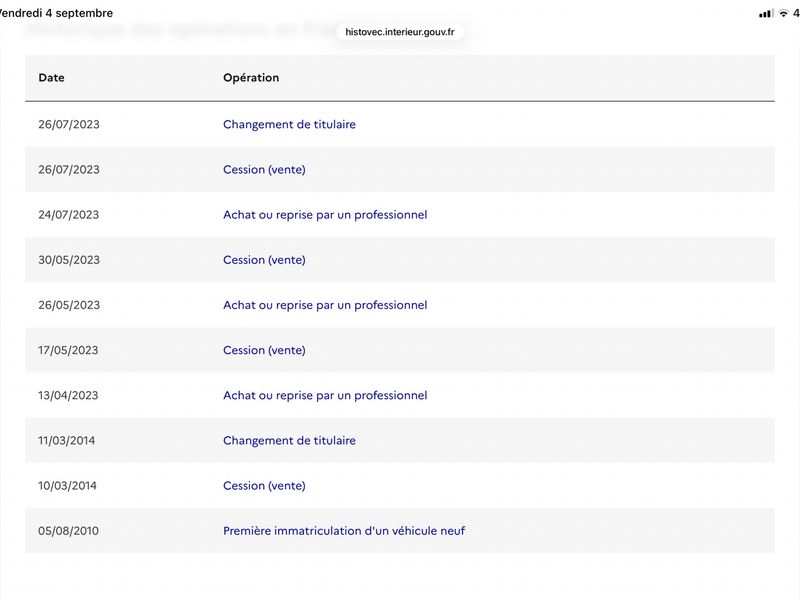Click the Opération column header
The height and width of the screenshot is (600, 800).
pos(251,78)
